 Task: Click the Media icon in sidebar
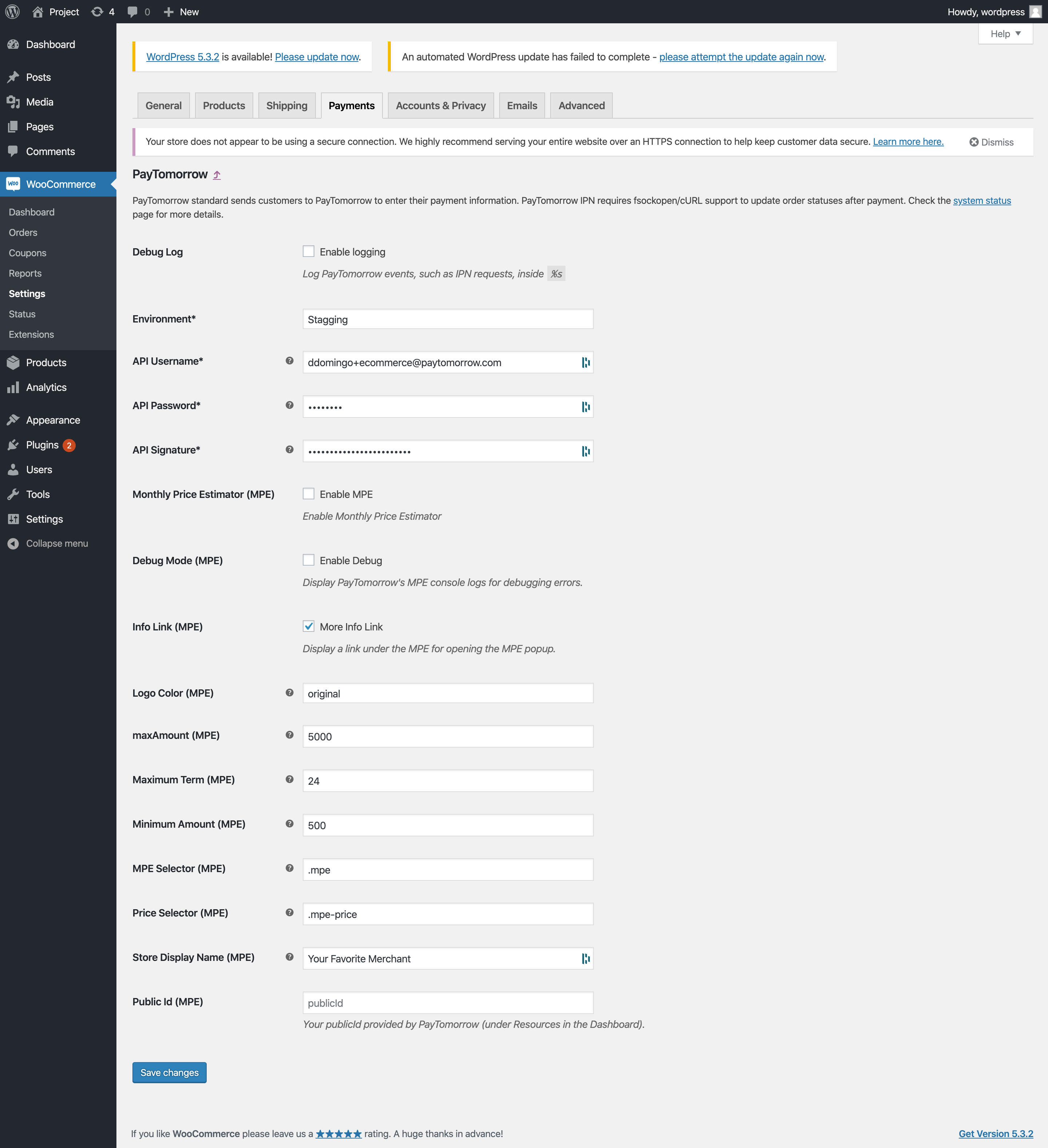coord(13,102)
